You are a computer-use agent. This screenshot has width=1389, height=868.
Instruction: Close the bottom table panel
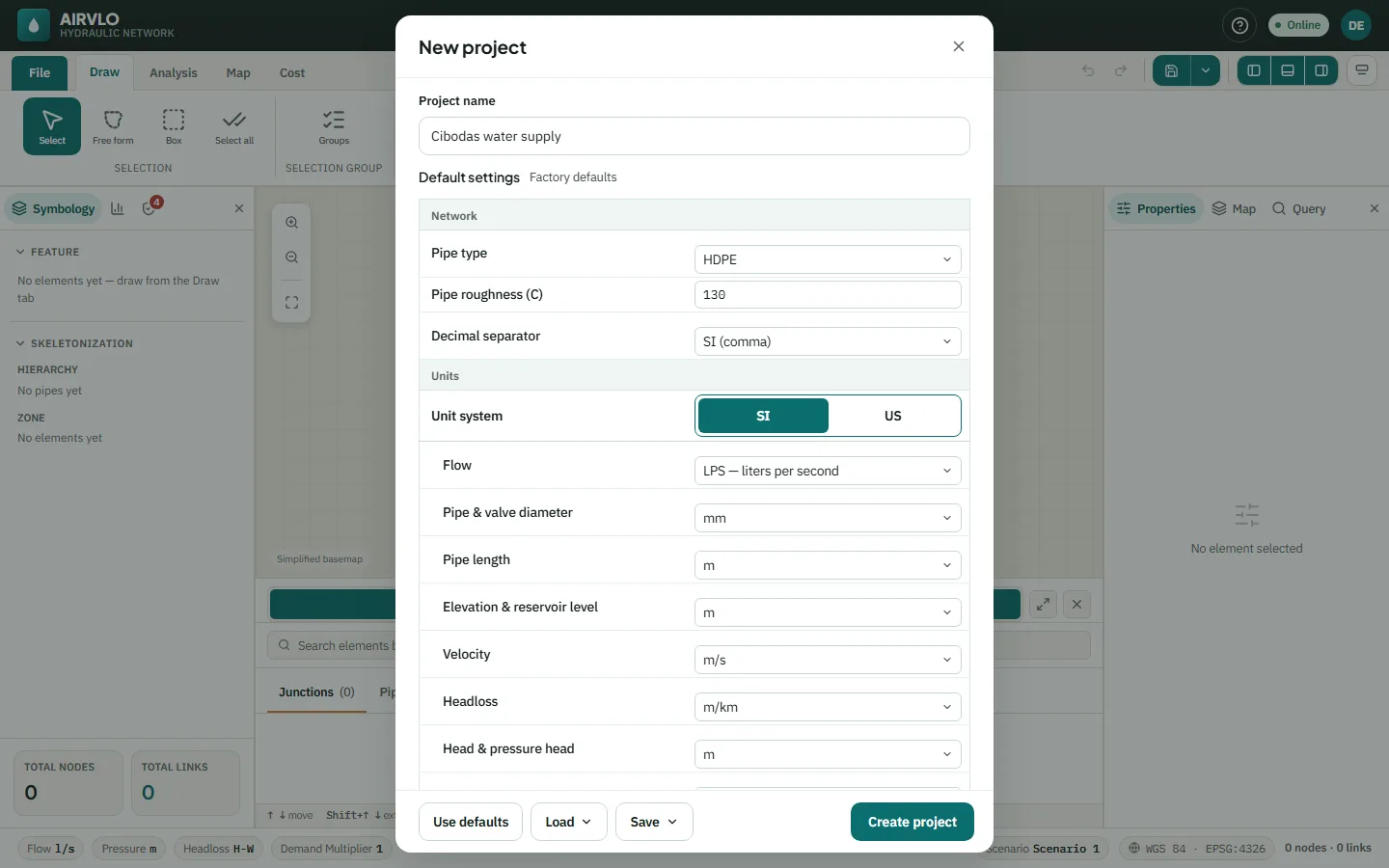click(x=1076, y=605)
